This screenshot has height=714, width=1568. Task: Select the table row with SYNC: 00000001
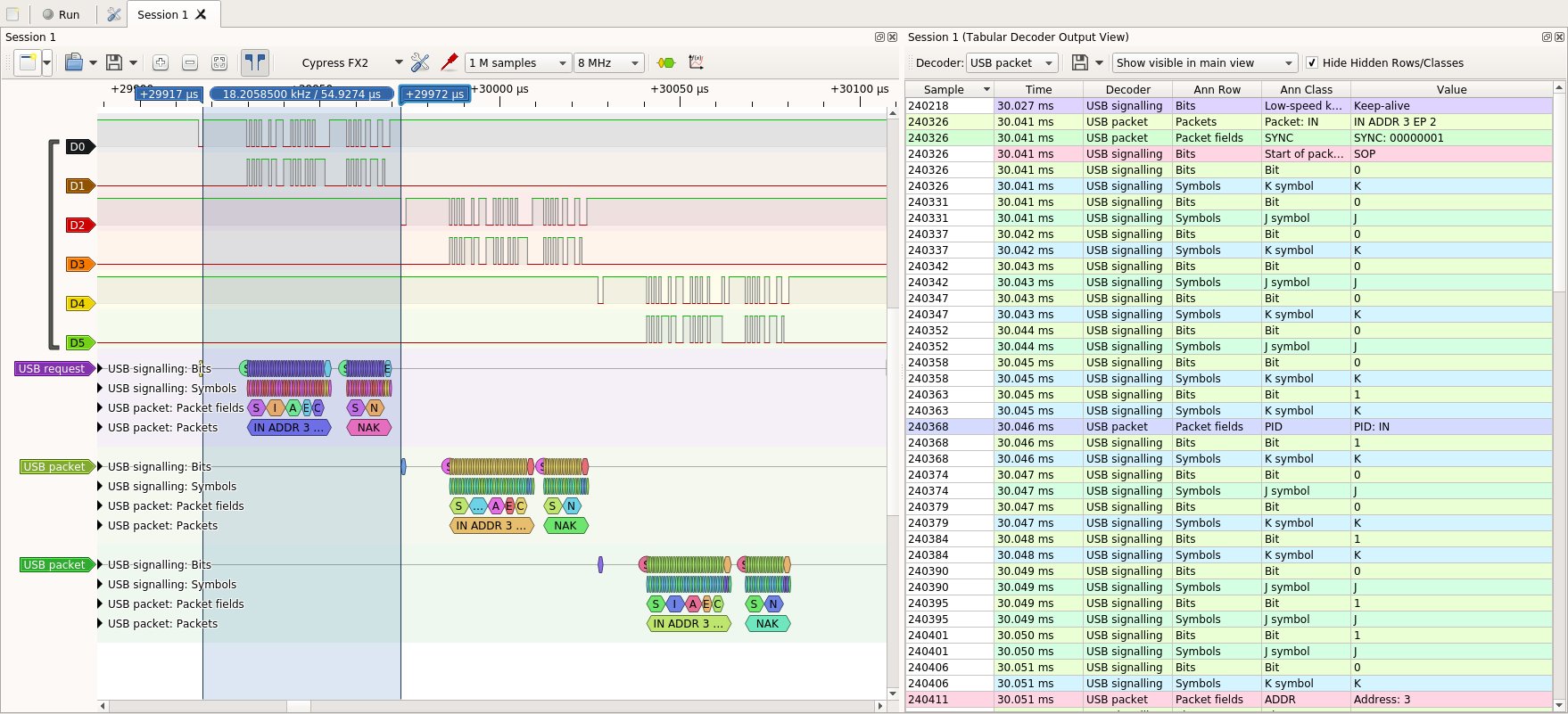tap(1229, 137)
